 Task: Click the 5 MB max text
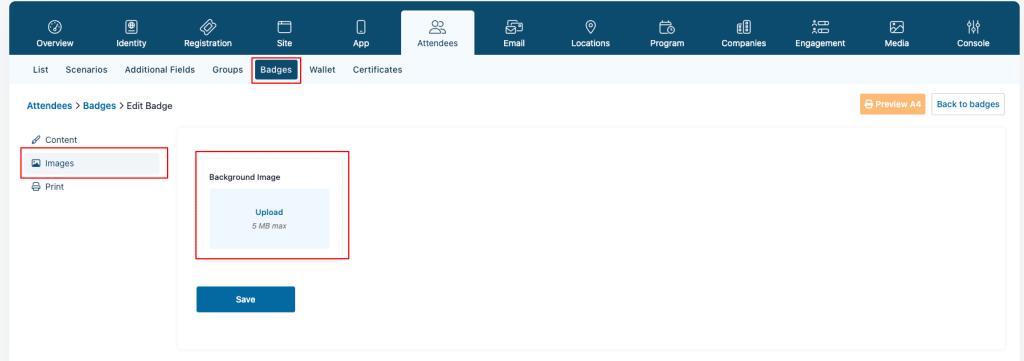(269, 227)
